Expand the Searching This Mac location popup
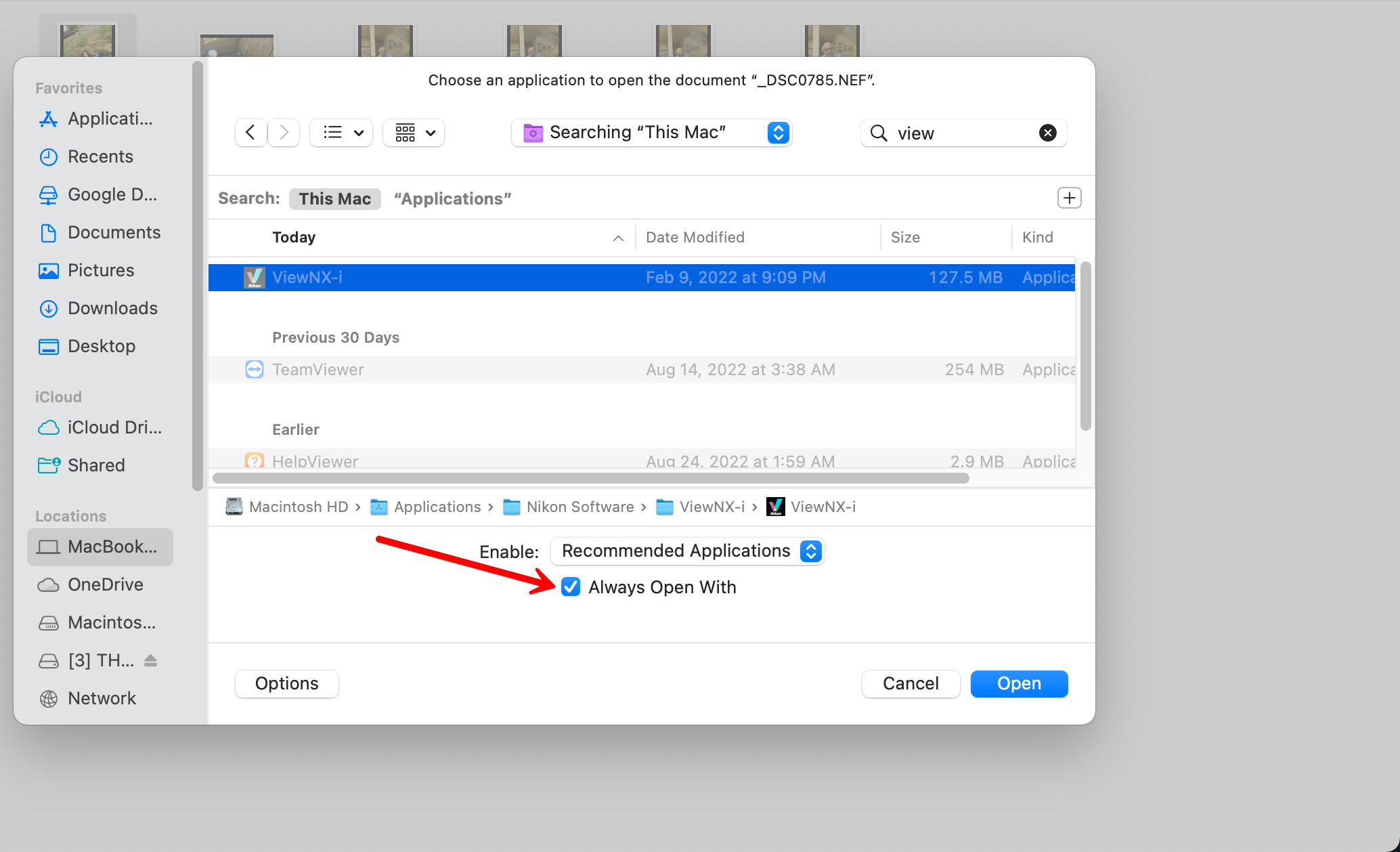Screen dimensions: 1400x852 click(651, 132)
